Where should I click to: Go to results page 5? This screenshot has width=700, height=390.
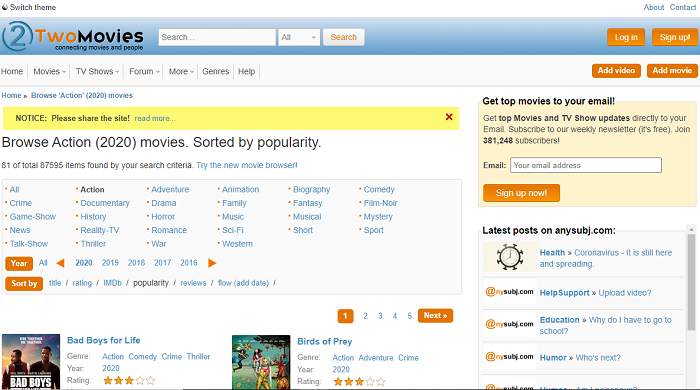coord(409,316)
